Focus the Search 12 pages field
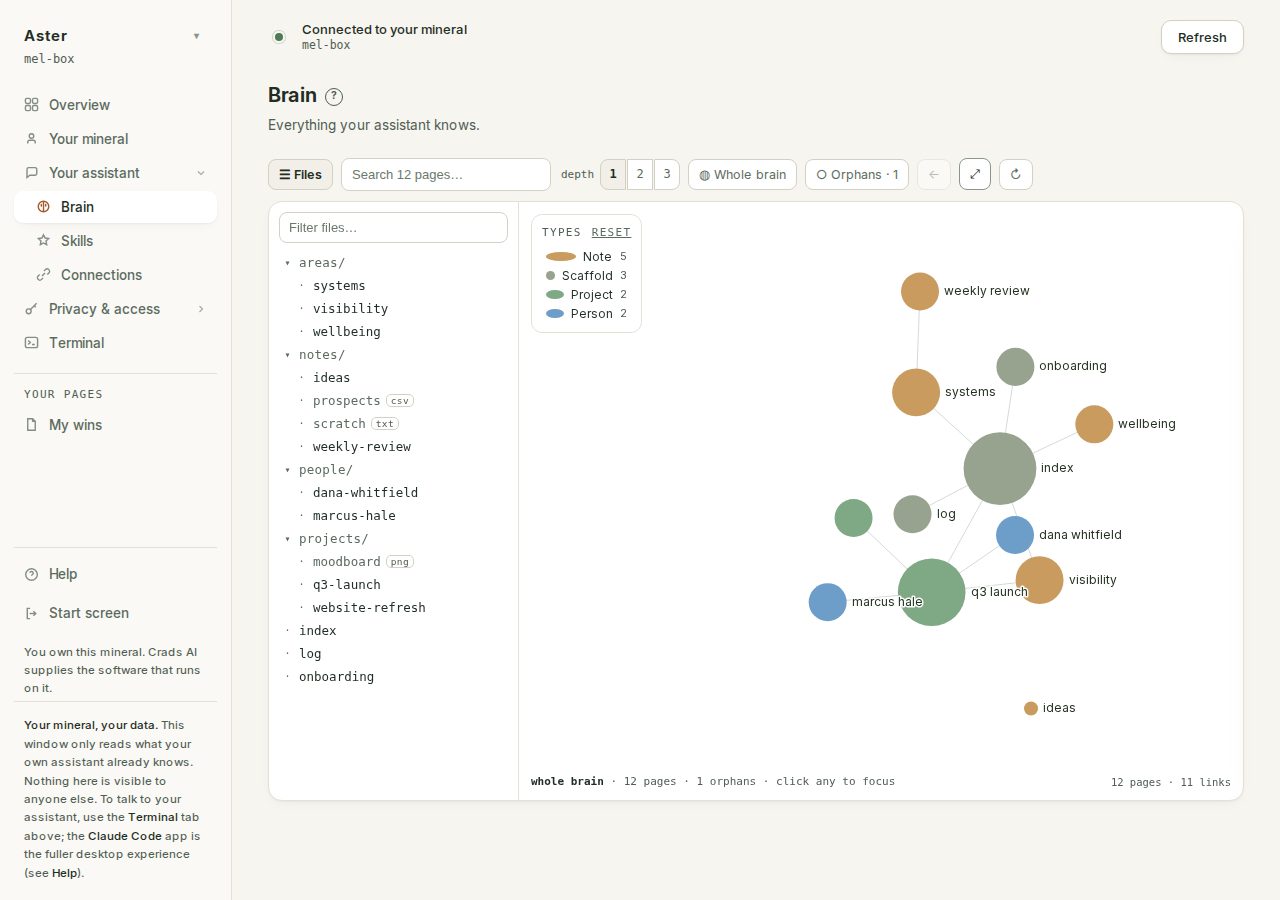 (446, 174)
